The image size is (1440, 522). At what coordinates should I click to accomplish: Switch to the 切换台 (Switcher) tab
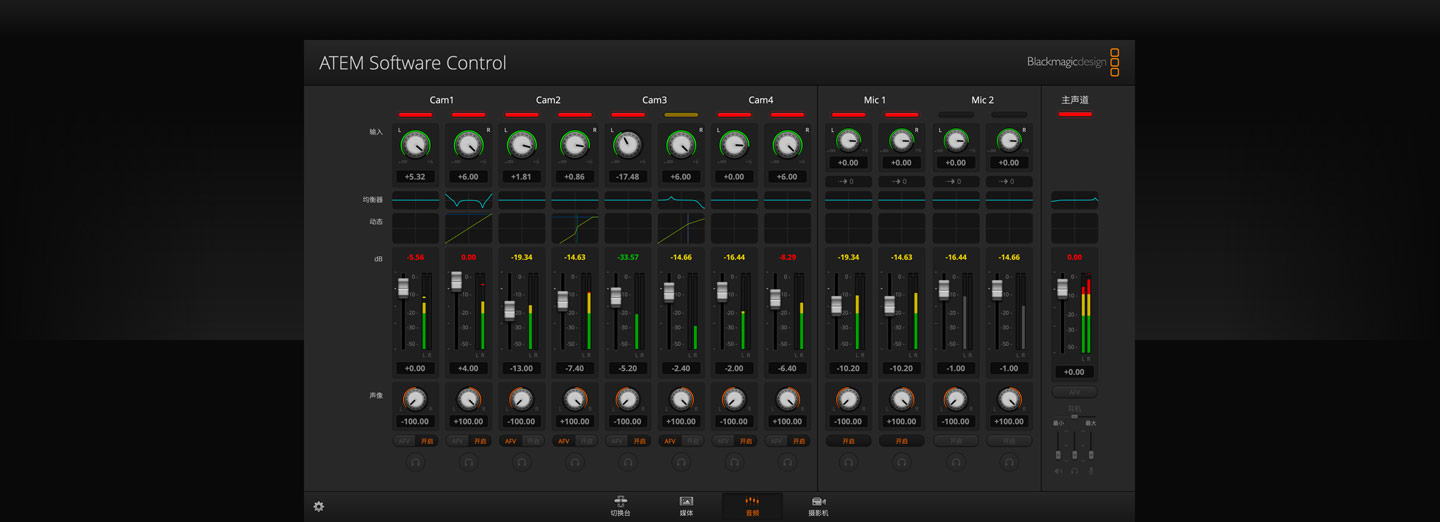click(x=620, y=506)
